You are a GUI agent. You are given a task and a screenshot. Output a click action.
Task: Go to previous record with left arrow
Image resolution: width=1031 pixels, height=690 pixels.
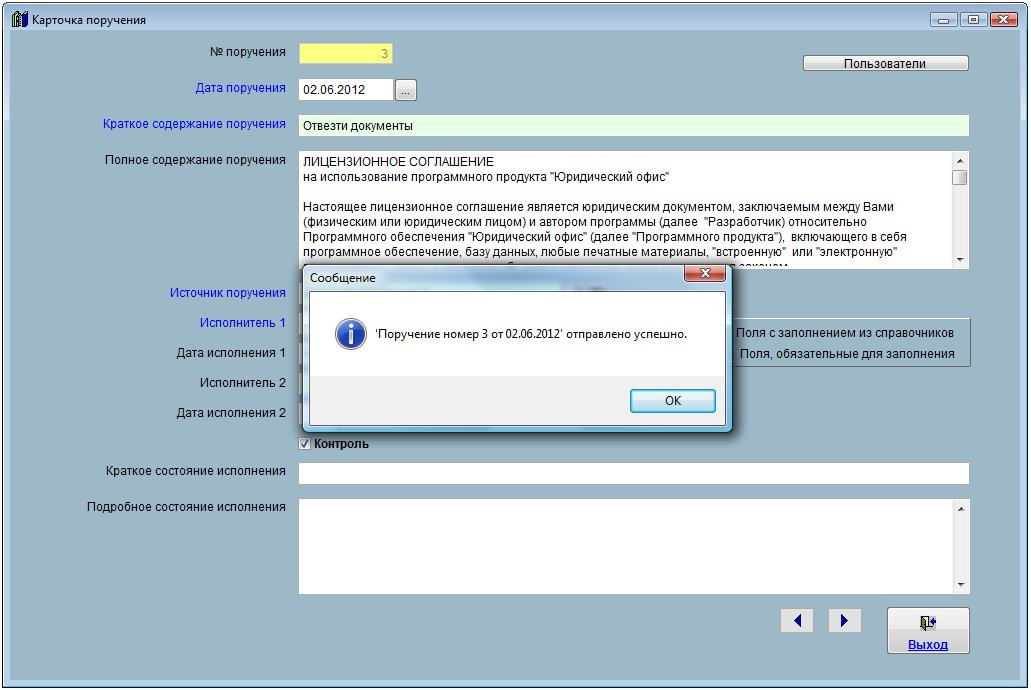797,620
